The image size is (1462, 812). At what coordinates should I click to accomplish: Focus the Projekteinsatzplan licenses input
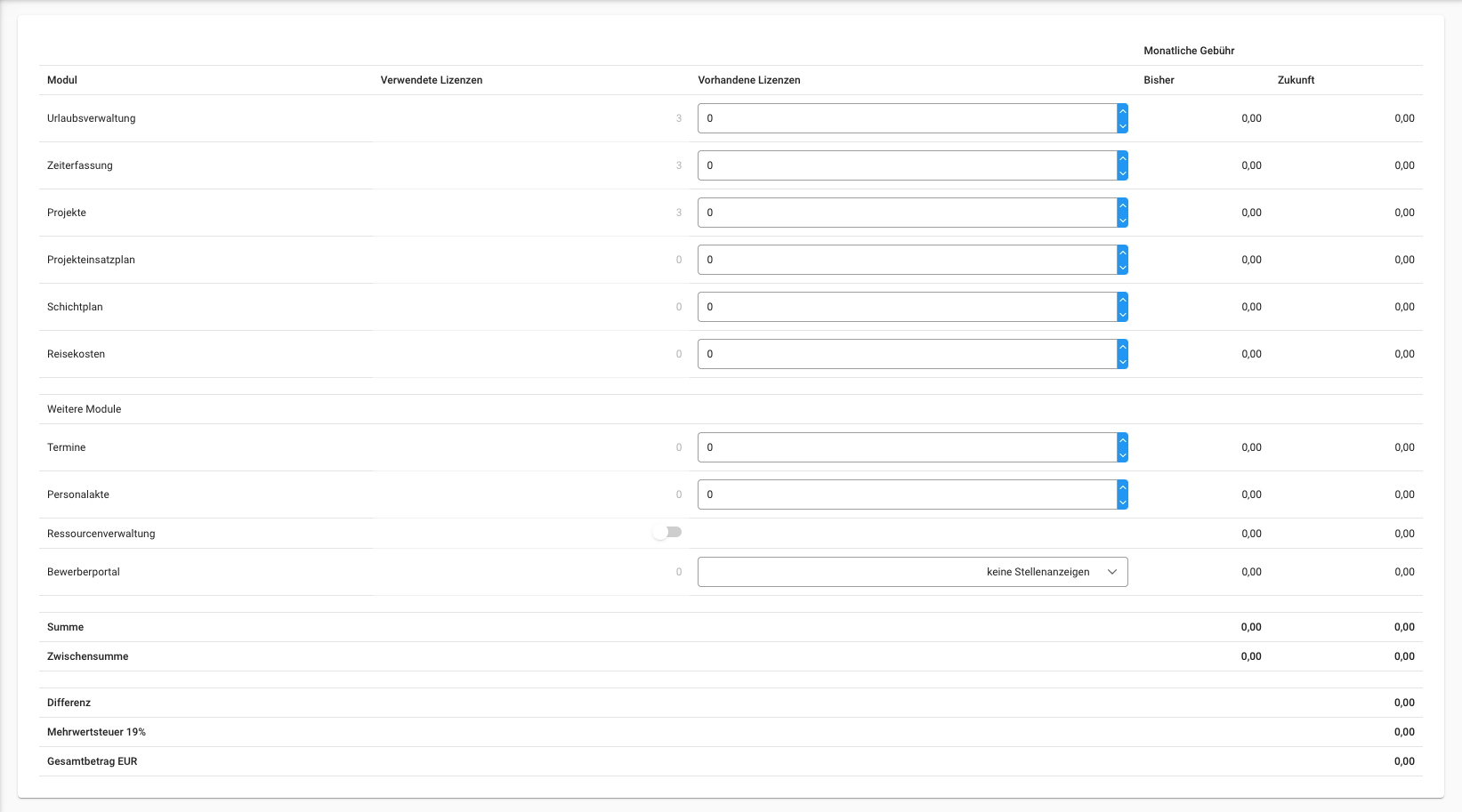point(906,260)
